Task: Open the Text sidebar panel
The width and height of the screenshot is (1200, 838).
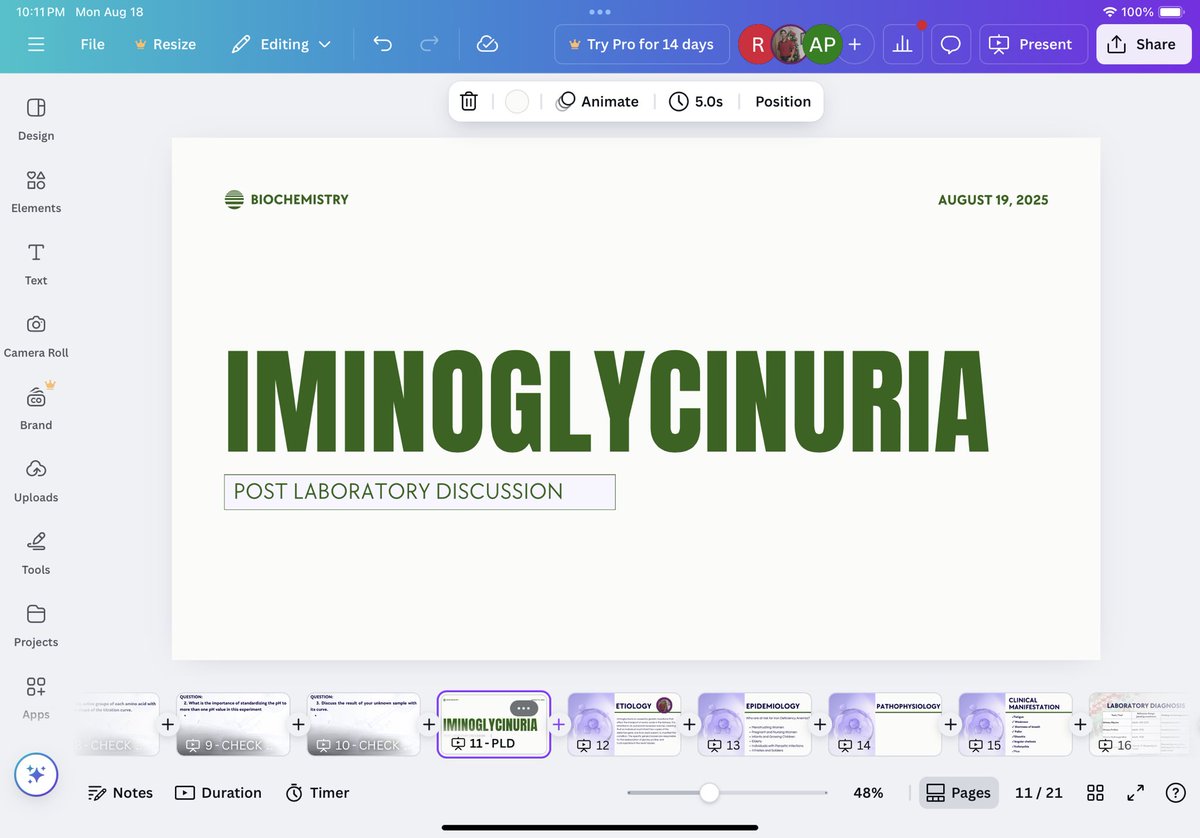Action: pyautogui.click(x=36, y=264)
